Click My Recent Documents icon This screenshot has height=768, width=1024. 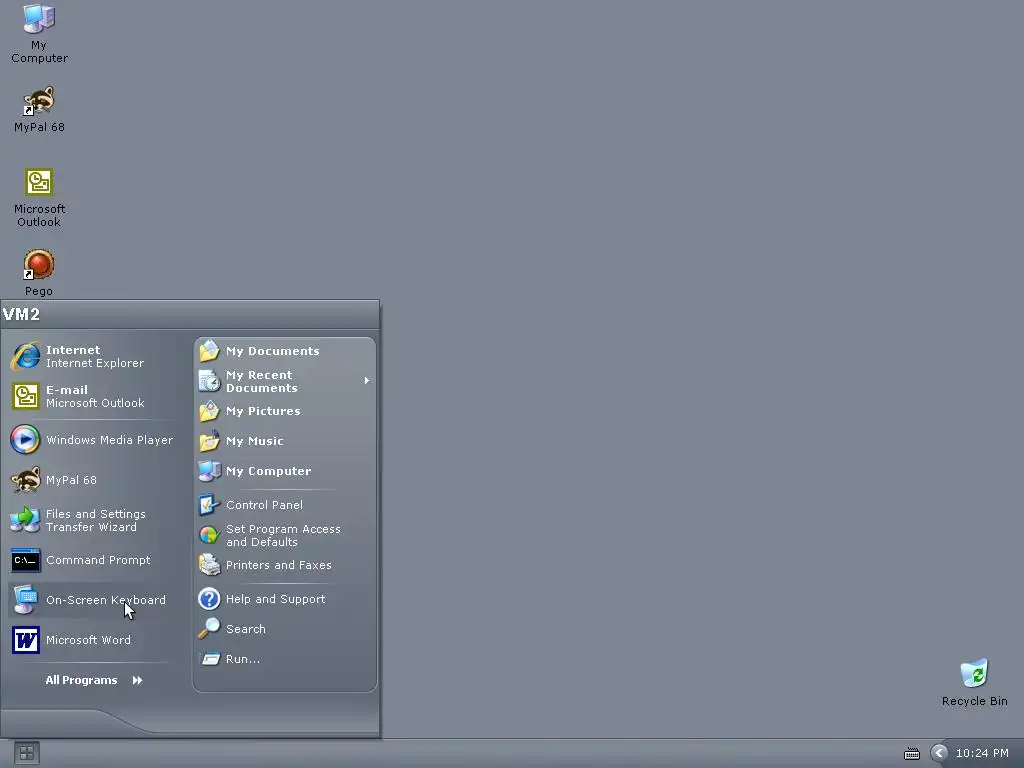tap(209, 381)
